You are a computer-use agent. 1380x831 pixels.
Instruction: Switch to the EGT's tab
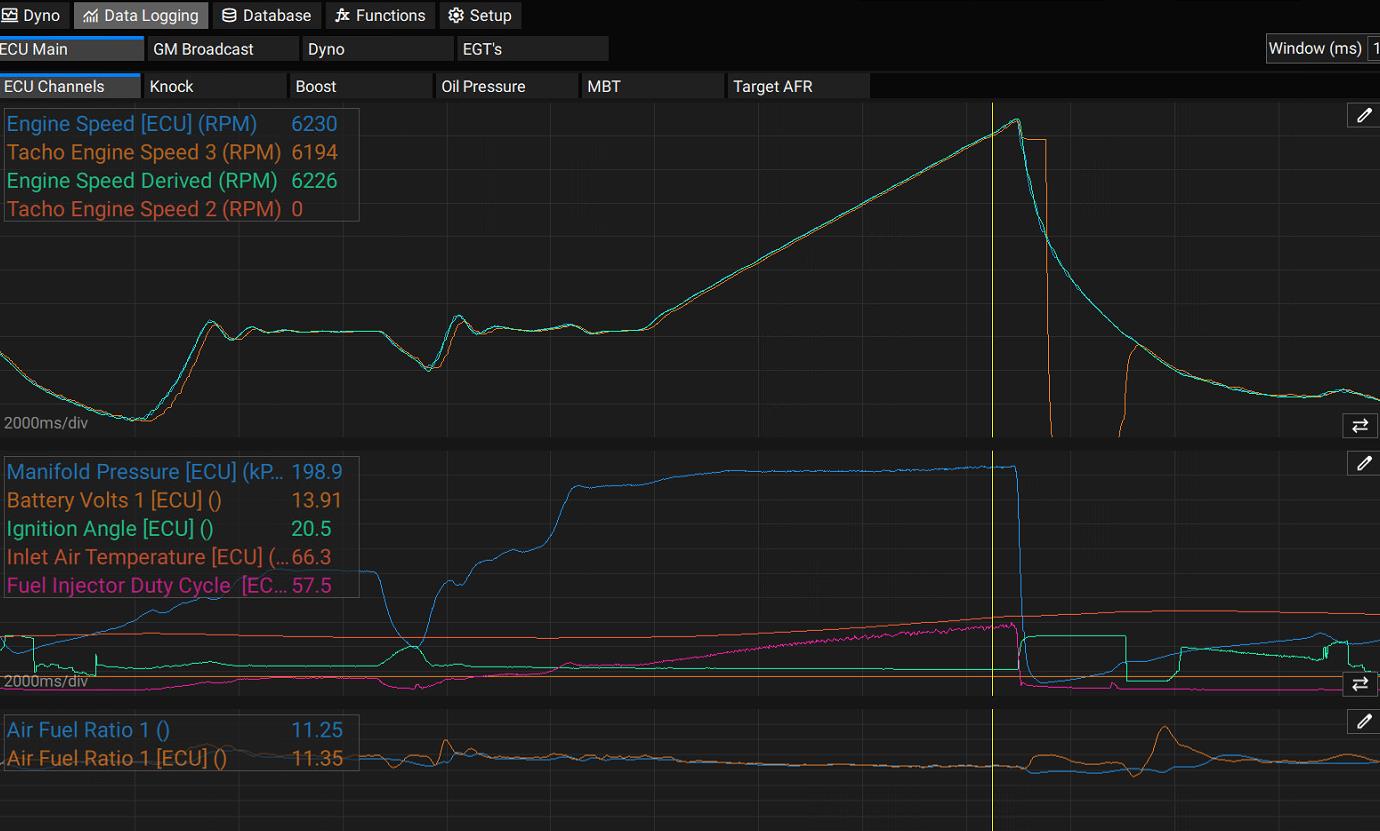pyautogui.click(x=533, y=49)
